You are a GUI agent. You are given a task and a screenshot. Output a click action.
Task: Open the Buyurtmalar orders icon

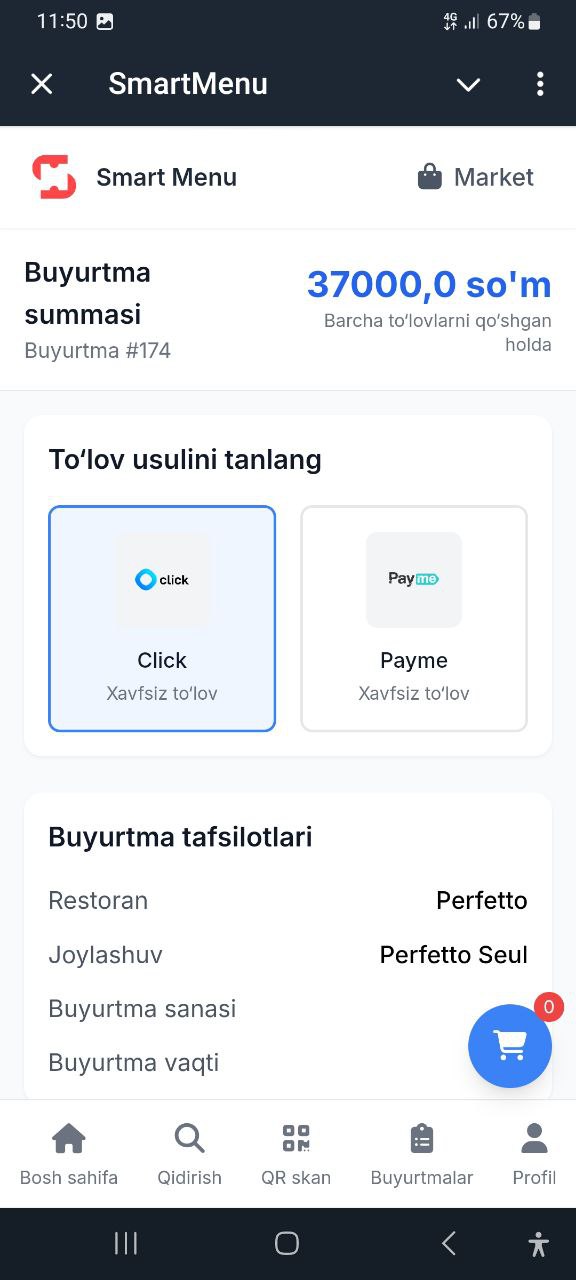click(421, 1136)
